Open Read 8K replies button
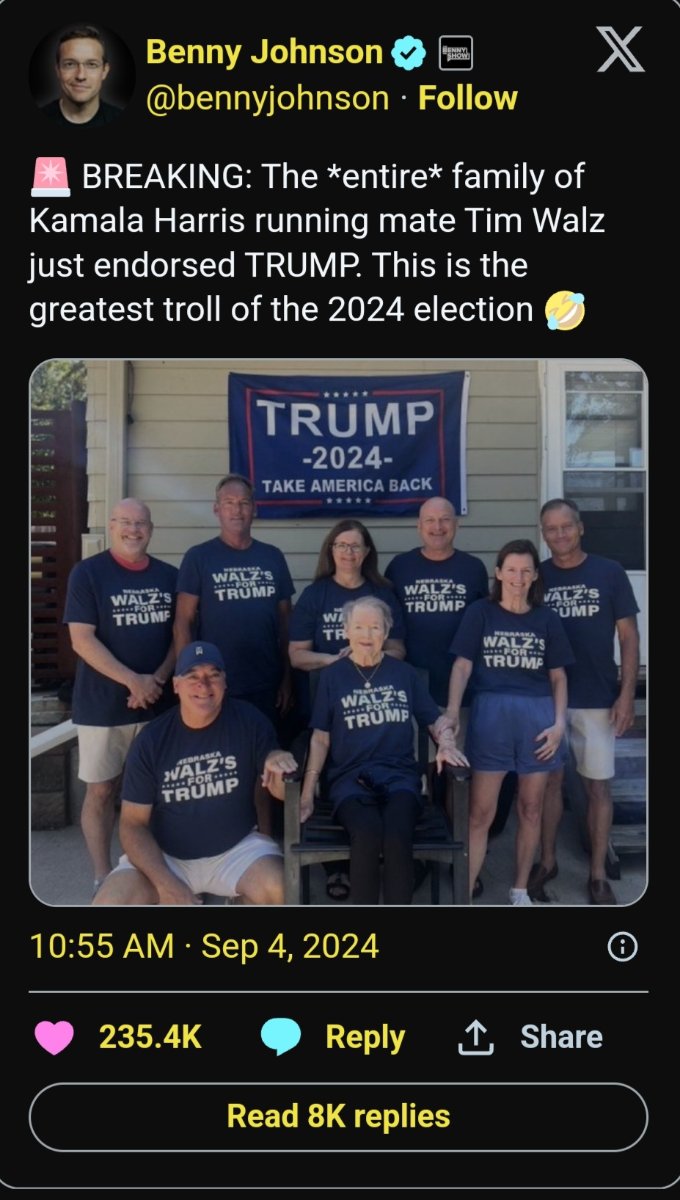Screen dimensions: 680x1200 pos(339,1116)
